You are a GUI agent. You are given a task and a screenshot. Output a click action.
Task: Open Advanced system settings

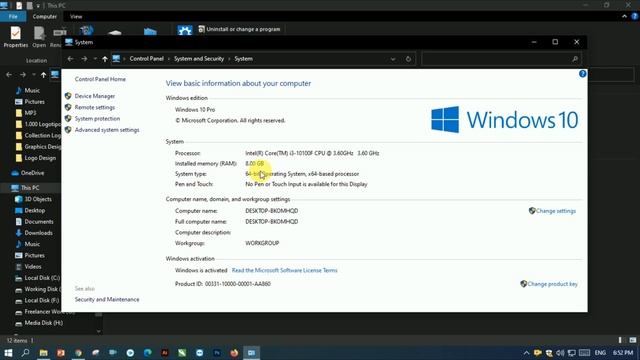(x=107, y=130)
